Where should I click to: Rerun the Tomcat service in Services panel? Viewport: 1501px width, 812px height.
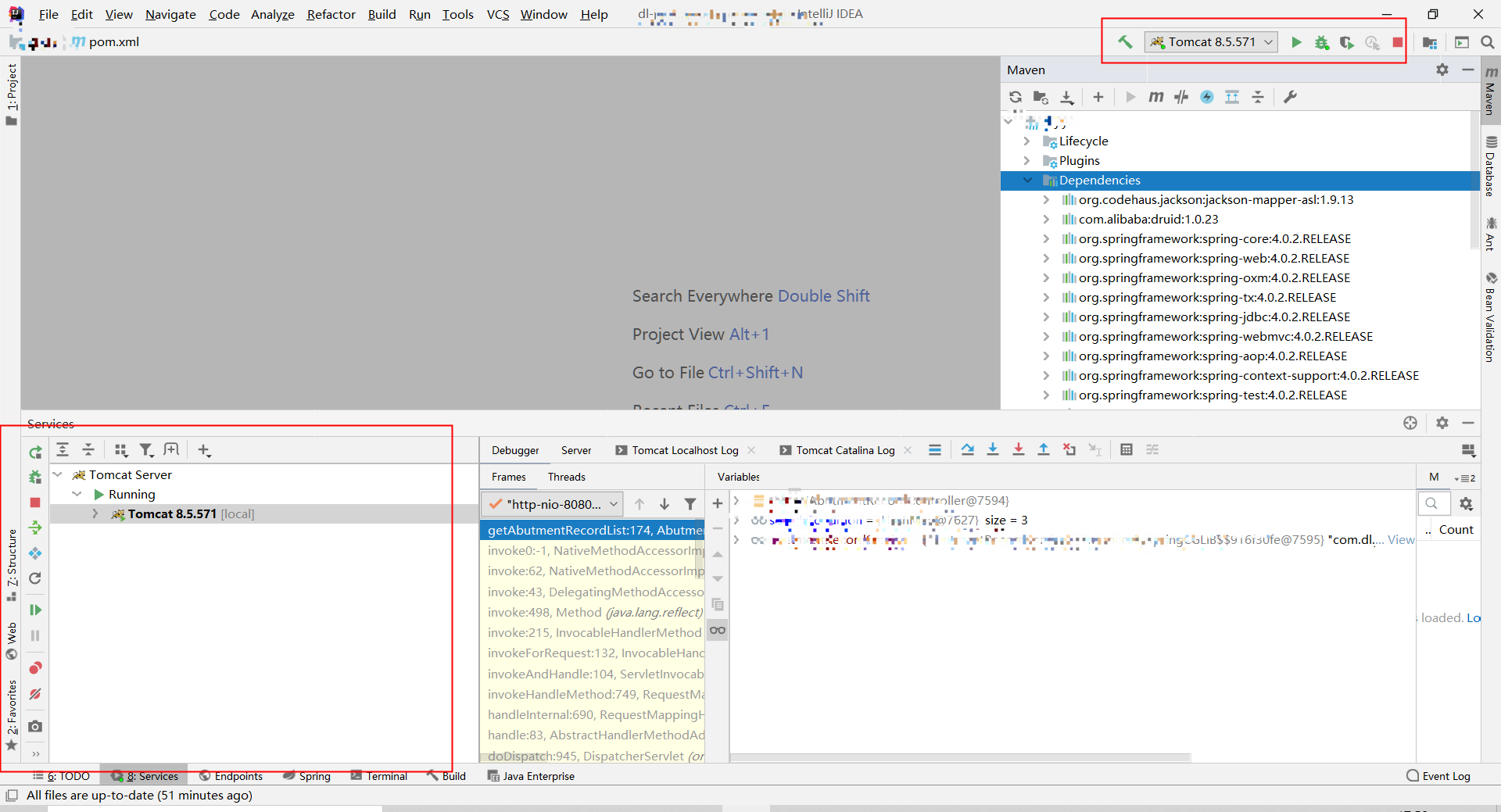[x=35, y=453]
